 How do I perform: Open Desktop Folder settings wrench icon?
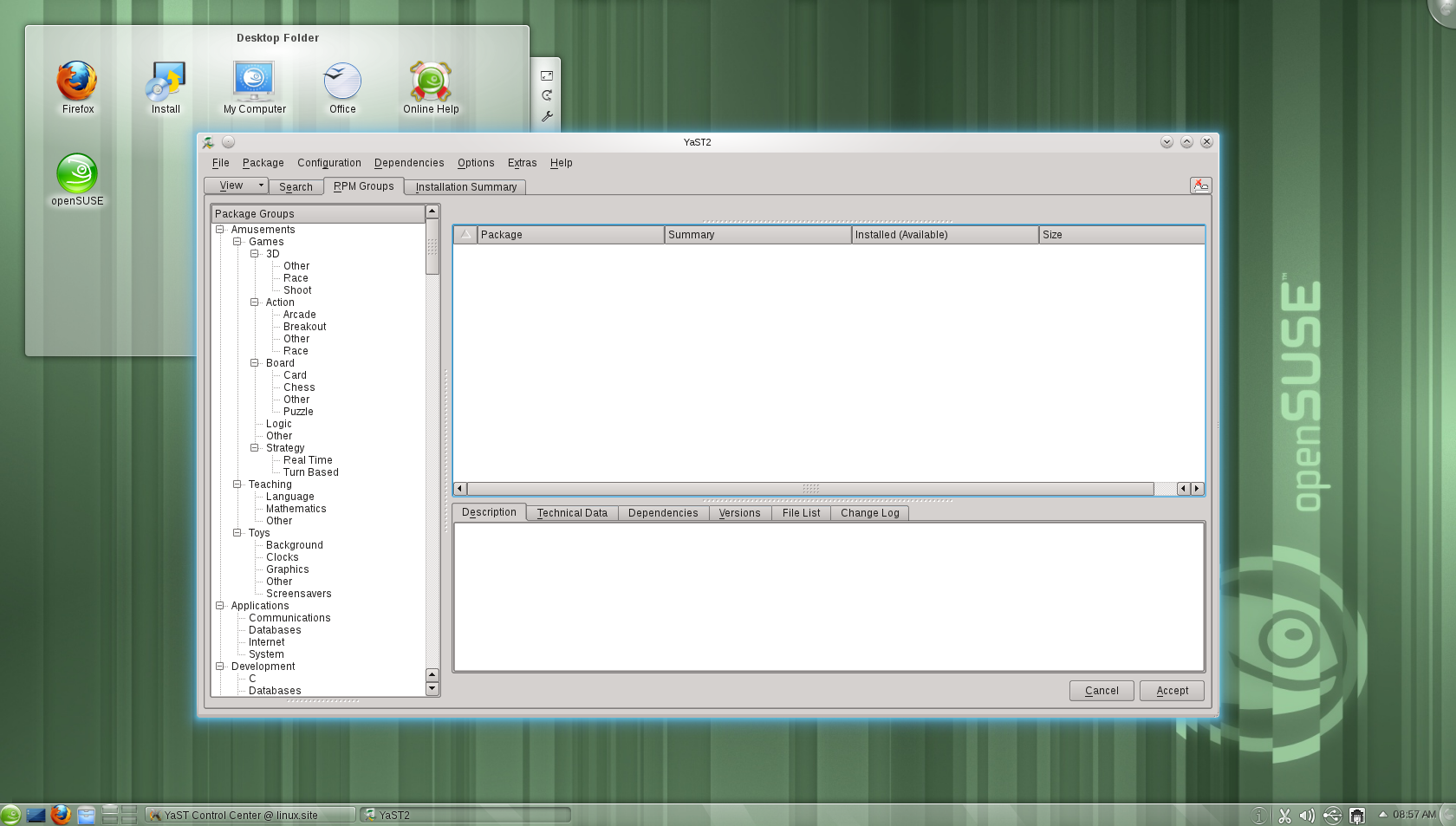point(547,115)
